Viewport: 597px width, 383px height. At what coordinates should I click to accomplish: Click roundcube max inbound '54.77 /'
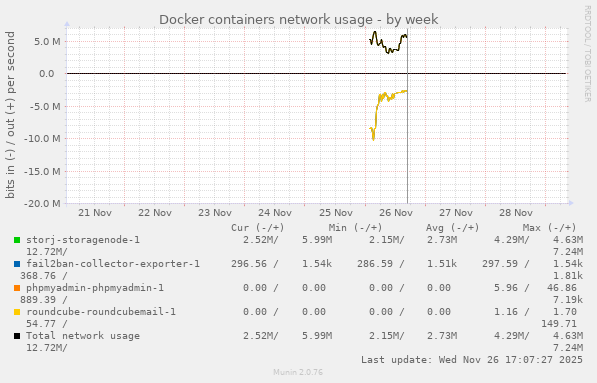[47, 324]
